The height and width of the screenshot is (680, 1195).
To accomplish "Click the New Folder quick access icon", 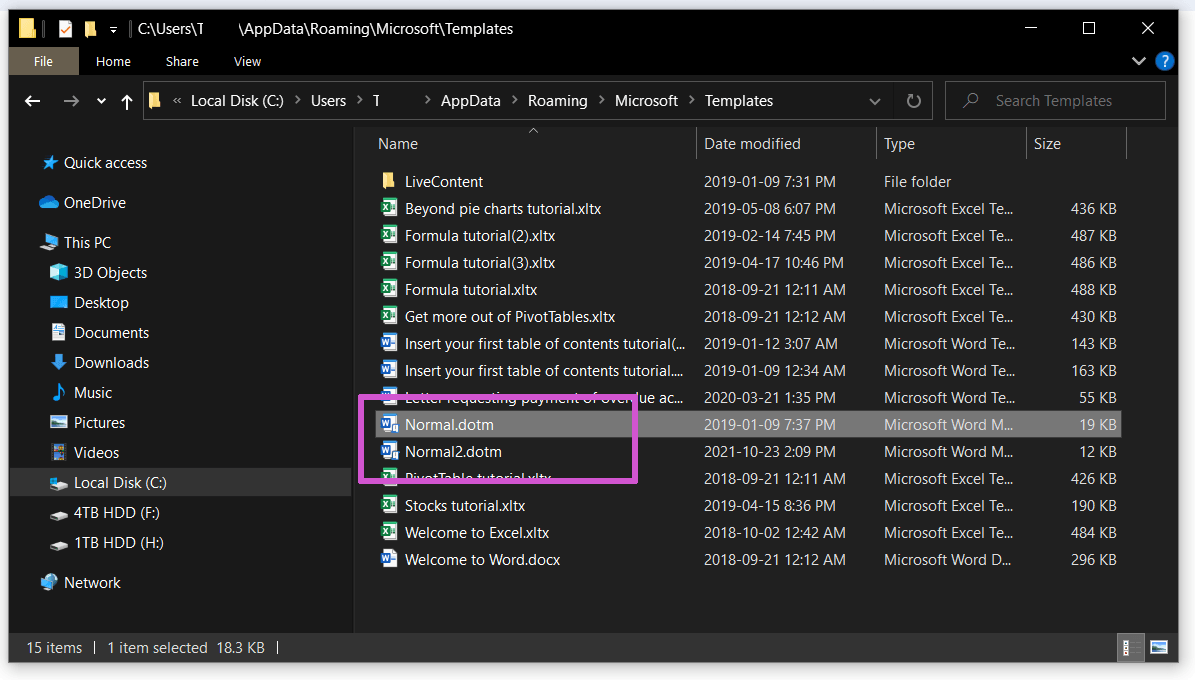I will pos(90,29).
